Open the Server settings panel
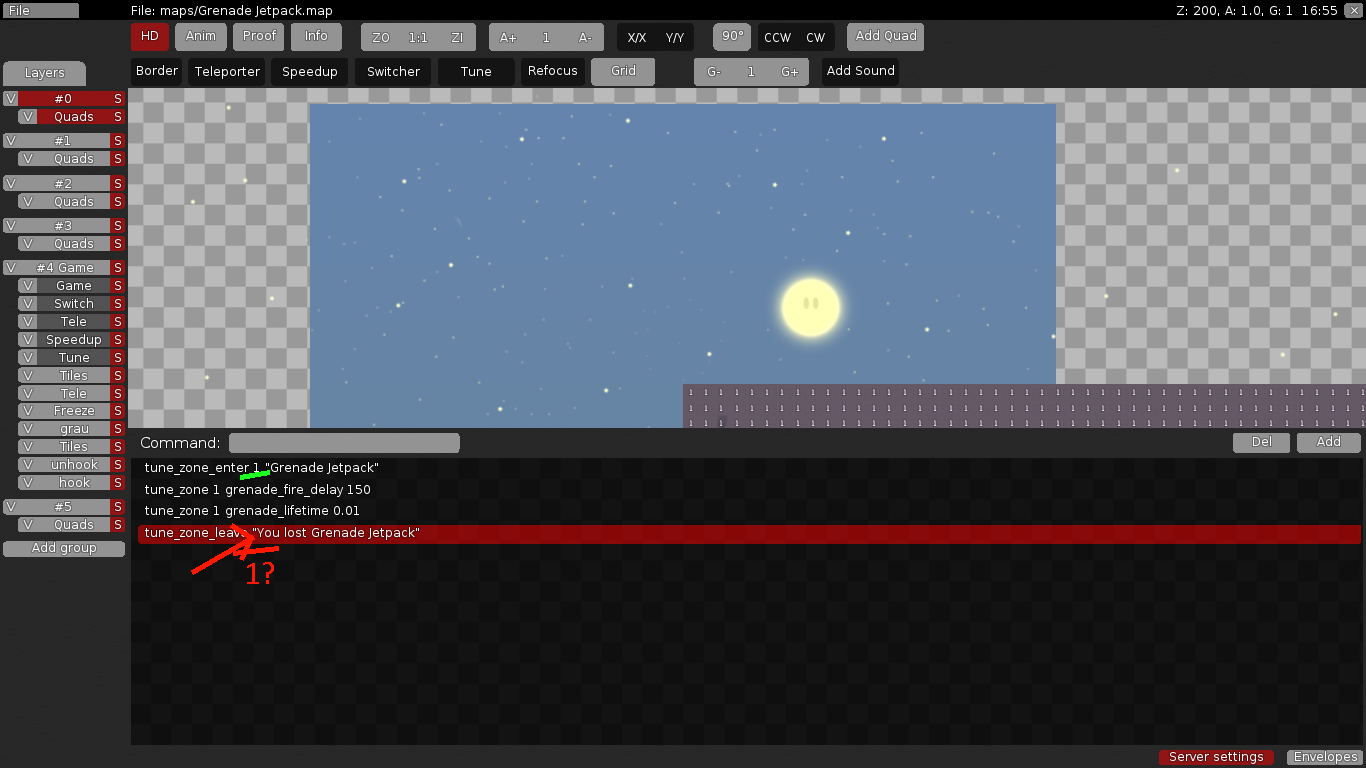The image size is (1366, 768). (1216, 757)
